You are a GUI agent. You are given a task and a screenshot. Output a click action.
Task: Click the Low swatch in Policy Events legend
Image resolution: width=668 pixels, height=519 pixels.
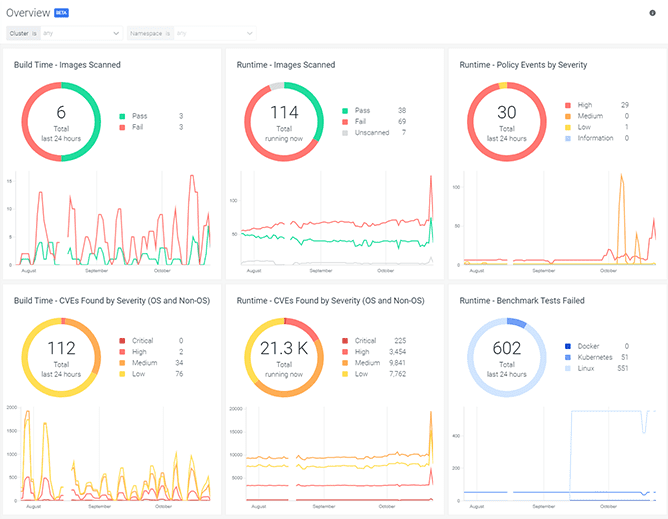[568, 127]
